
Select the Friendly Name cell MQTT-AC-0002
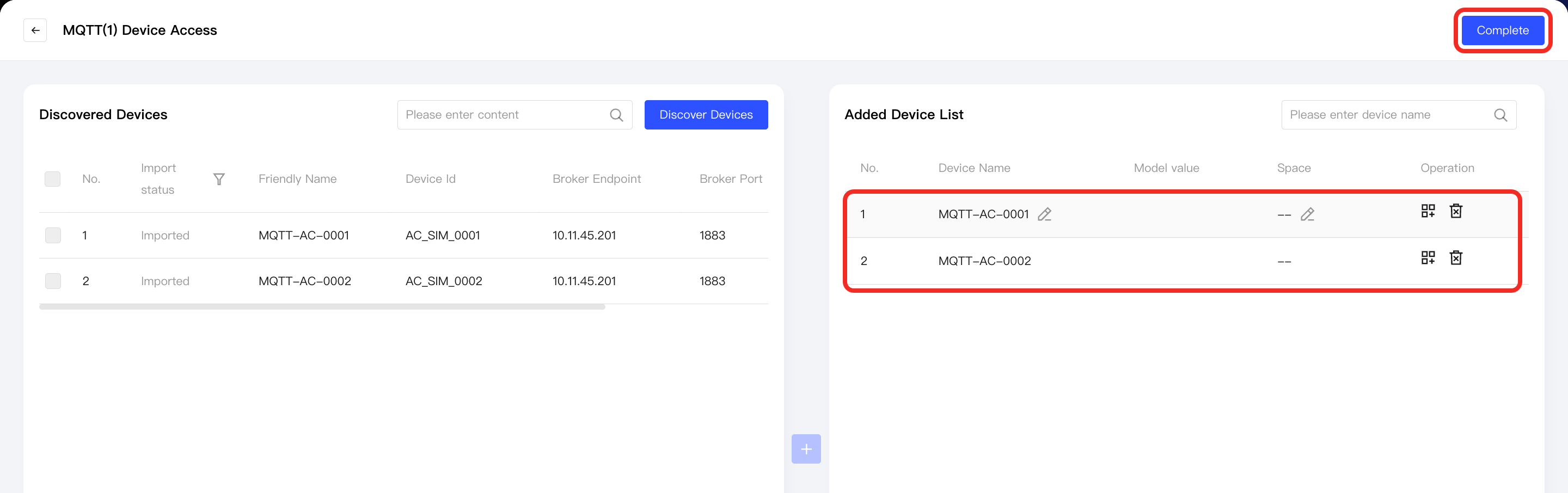pyautogui.click(x=305, y=281)
